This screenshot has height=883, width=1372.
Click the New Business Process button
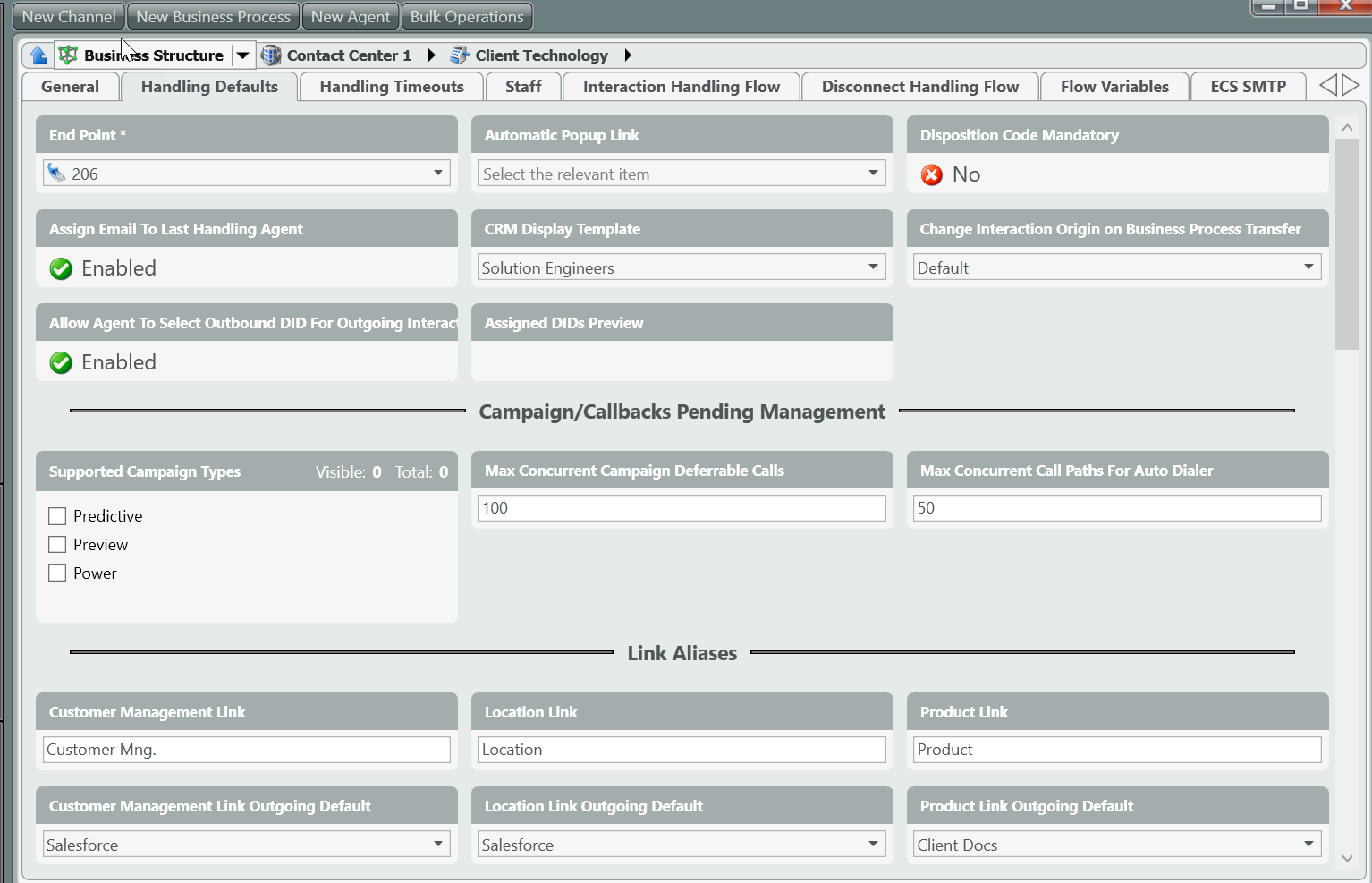point(213,17)
